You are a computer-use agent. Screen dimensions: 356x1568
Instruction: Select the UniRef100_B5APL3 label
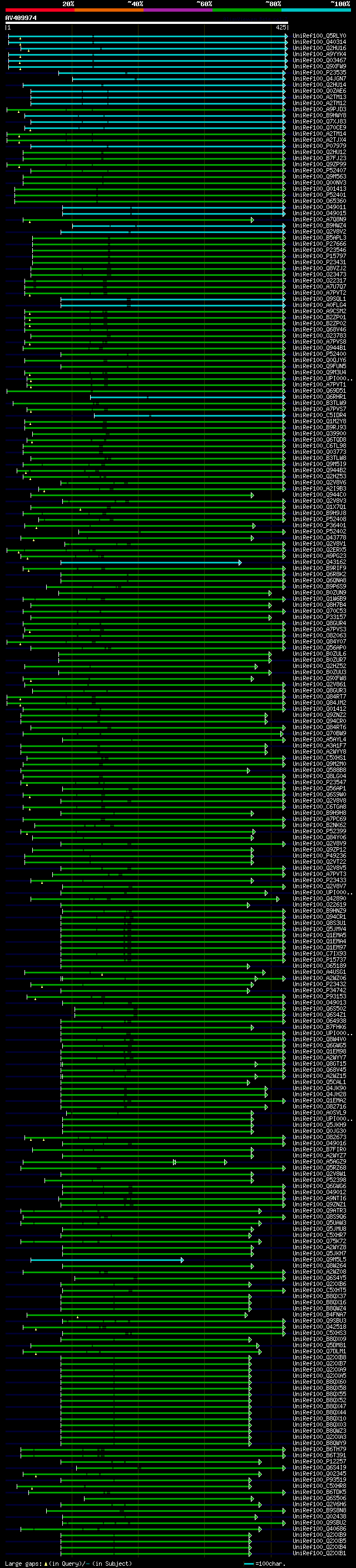tap(319, 238)
